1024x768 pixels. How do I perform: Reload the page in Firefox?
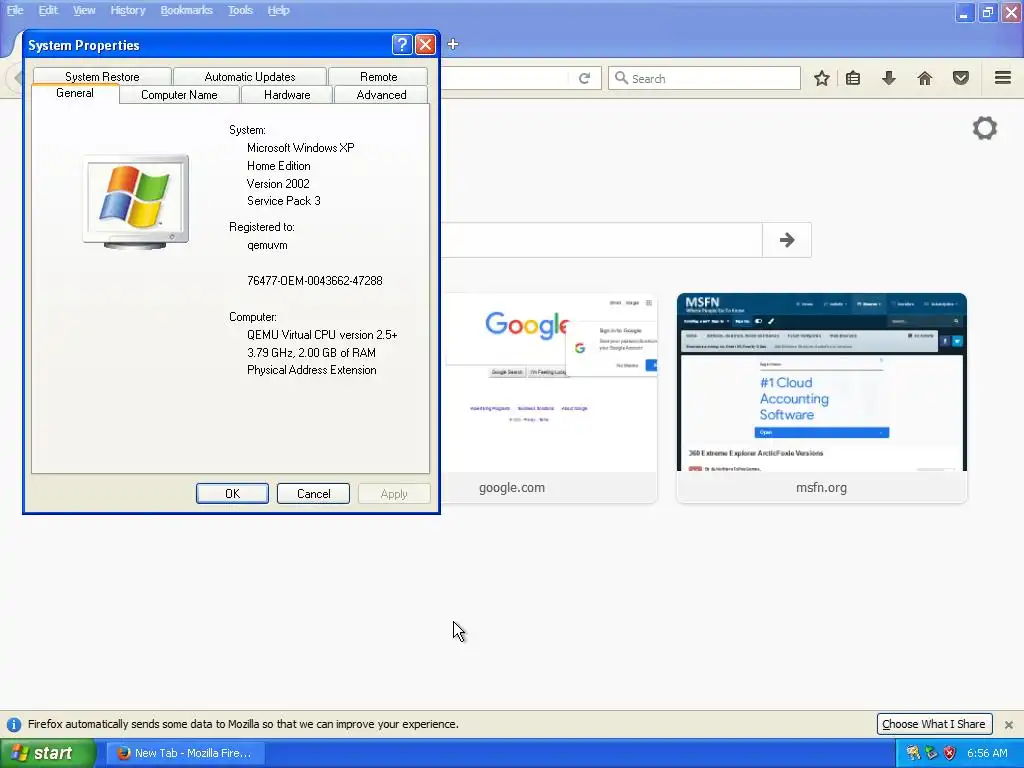pos(584,78)
